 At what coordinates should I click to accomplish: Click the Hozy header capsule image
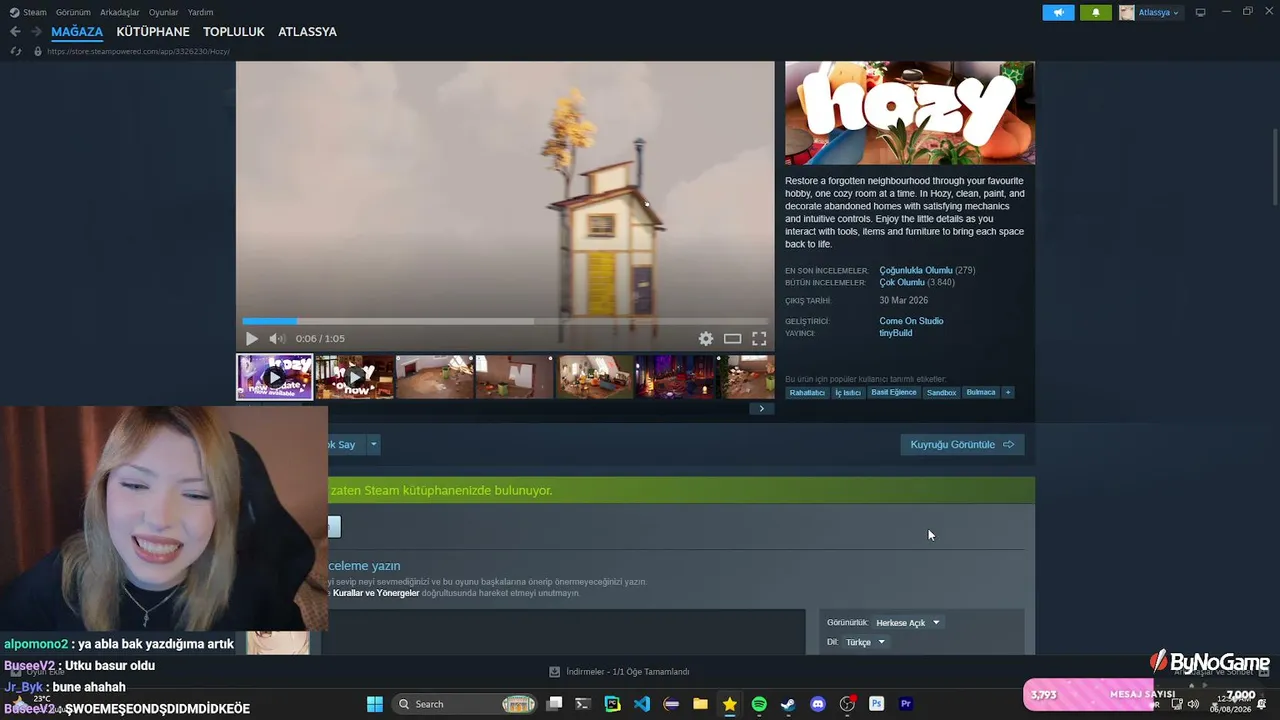pyautogui.click(x=910, y=113)
